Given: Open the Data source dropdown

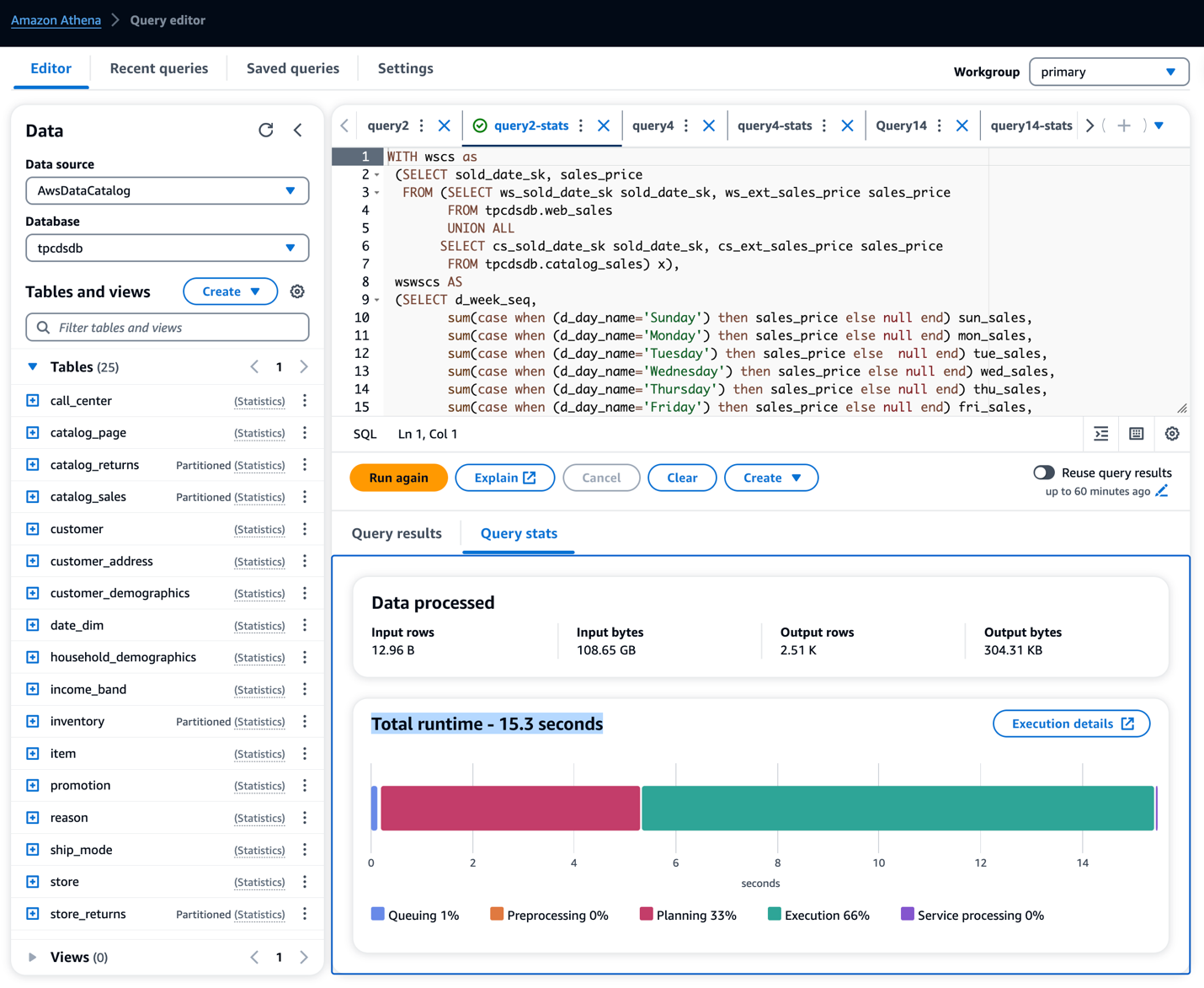Looking at the screenshot, I should 167,190.
